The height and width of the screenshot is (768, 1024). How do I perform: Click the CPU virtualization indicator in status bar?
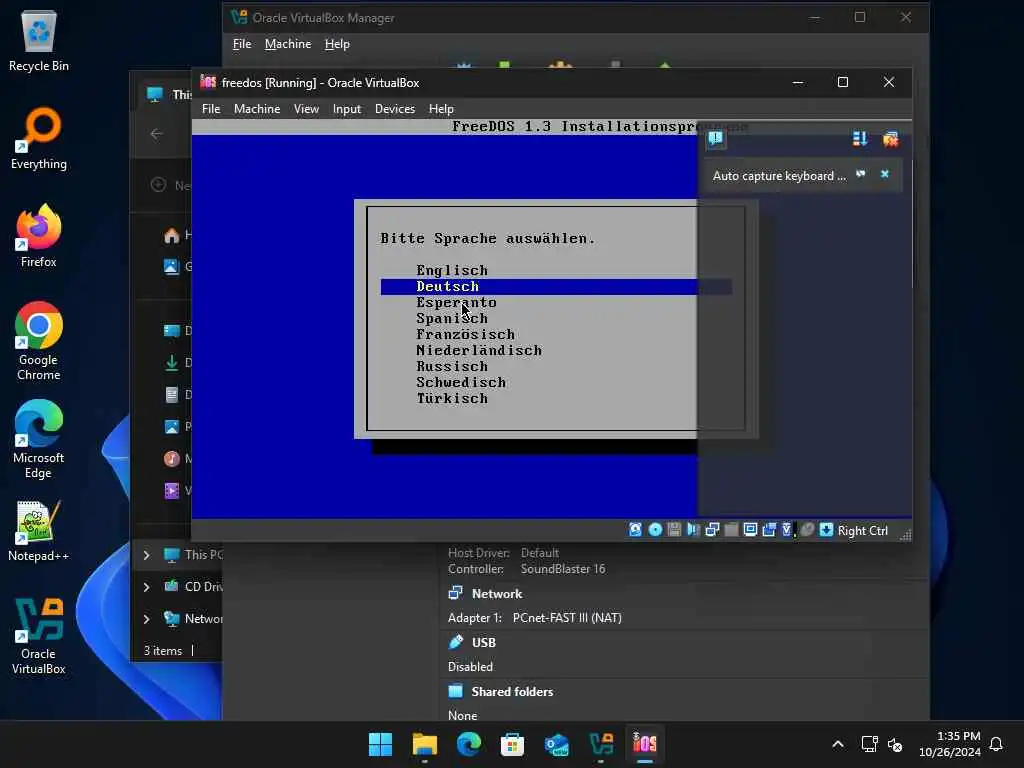coord(788,530)
